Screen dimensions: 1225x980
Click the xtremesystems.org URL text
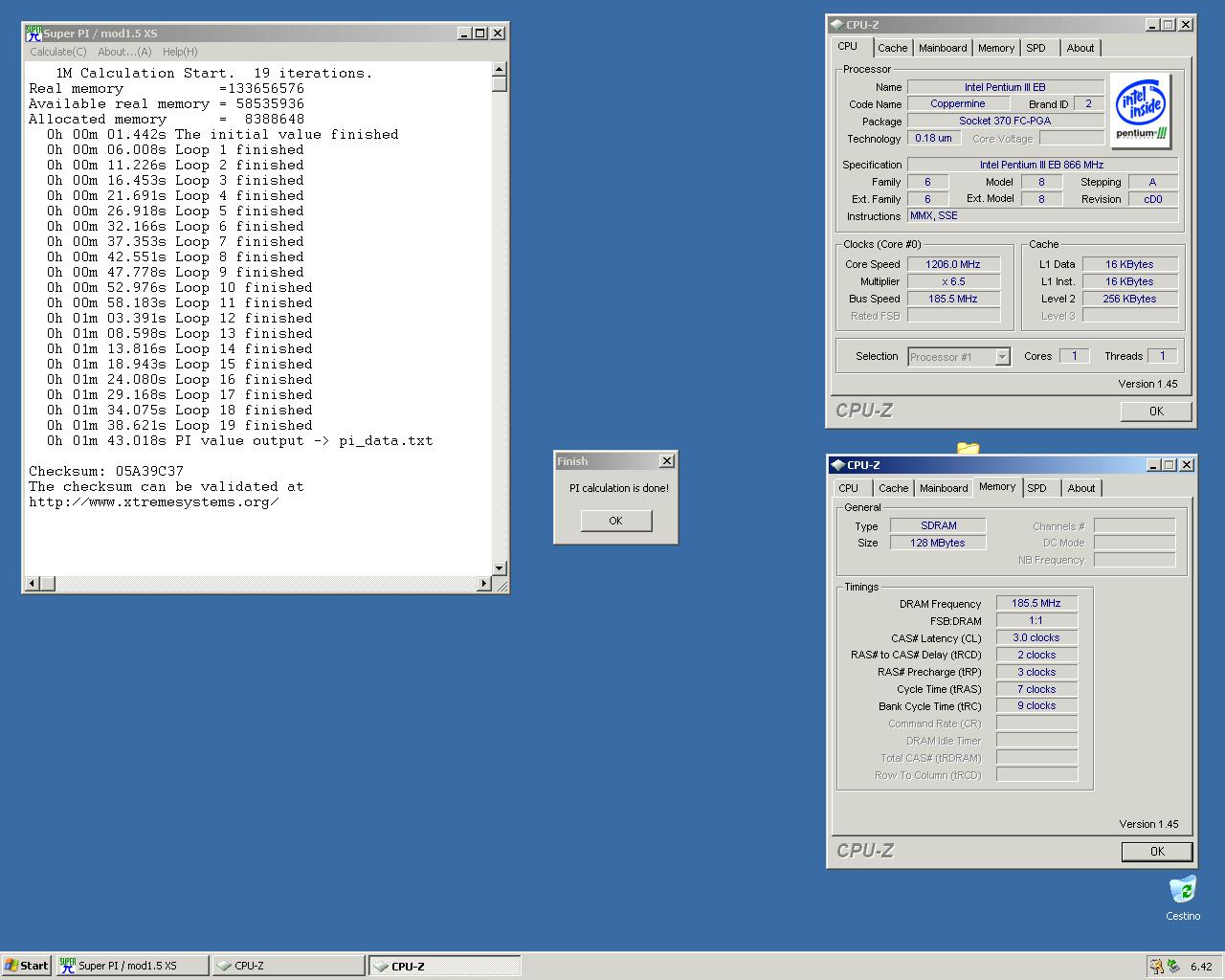pyautogui.click(x=154, y=501)
